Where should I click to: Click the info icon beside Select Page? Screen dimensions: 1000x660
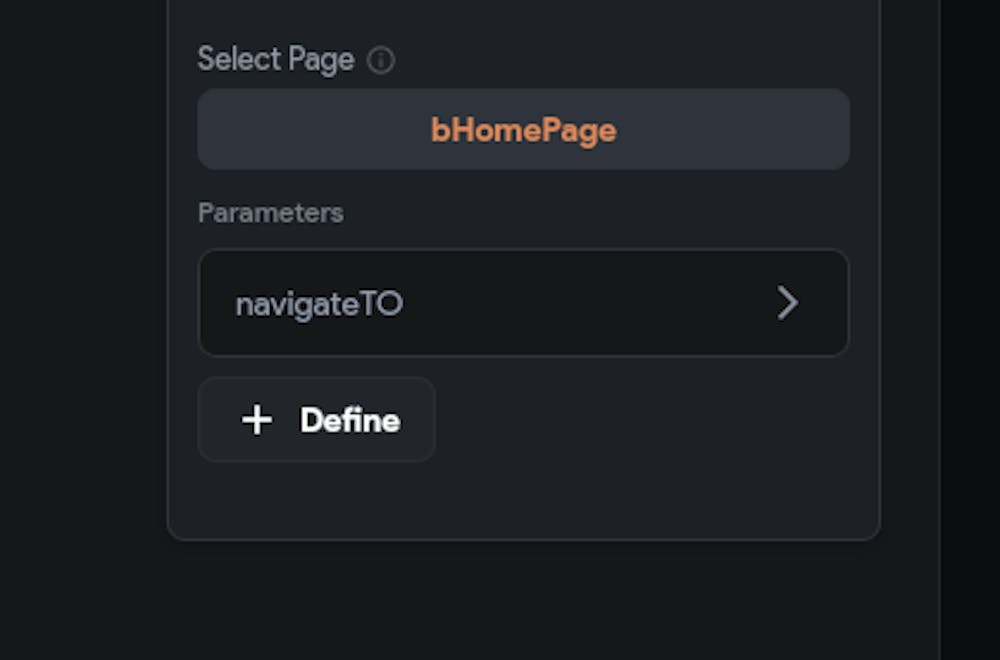(x=381, y=60)
